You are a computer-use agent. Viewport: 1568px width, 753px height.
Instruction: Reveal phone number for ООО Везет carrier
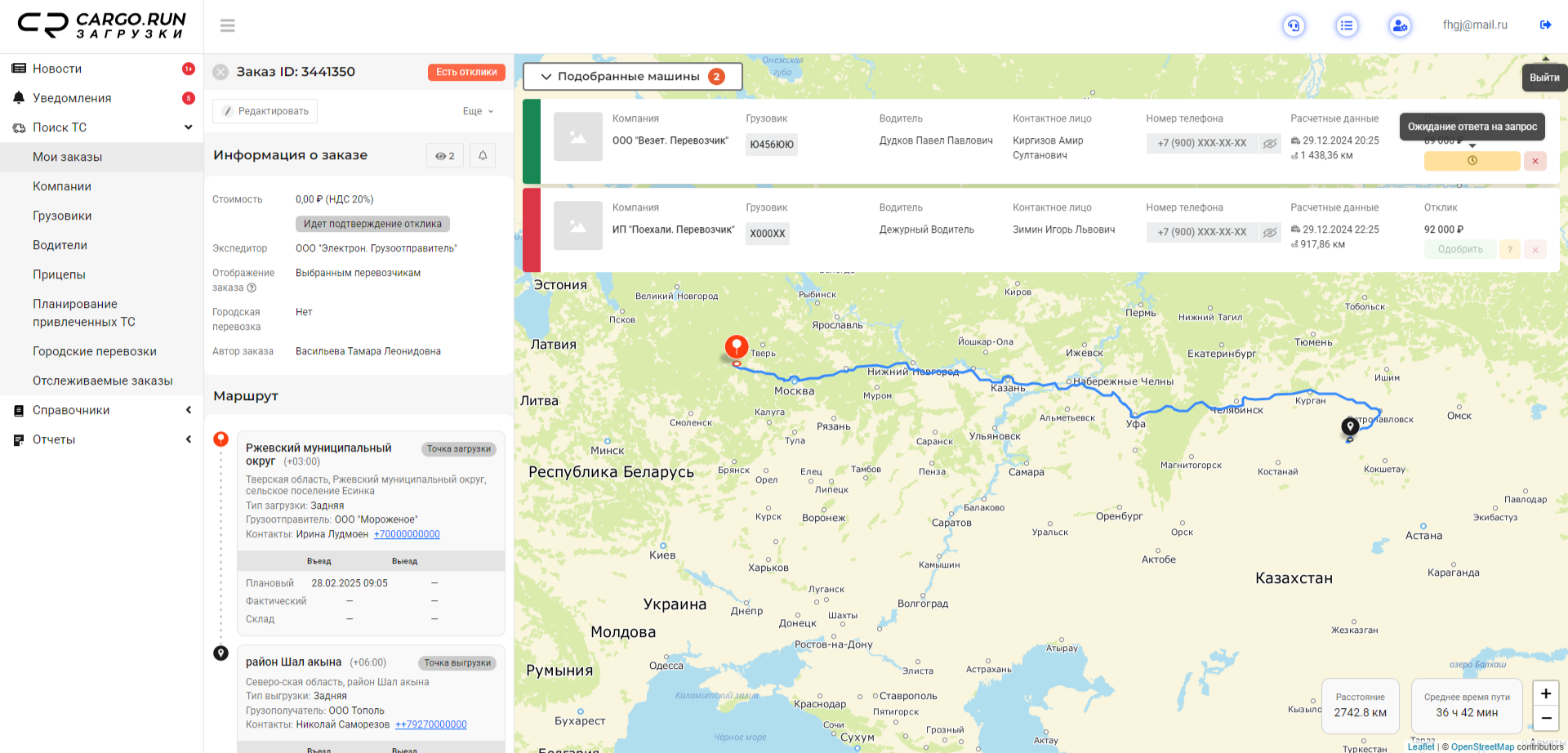[x=1270, y=143]
